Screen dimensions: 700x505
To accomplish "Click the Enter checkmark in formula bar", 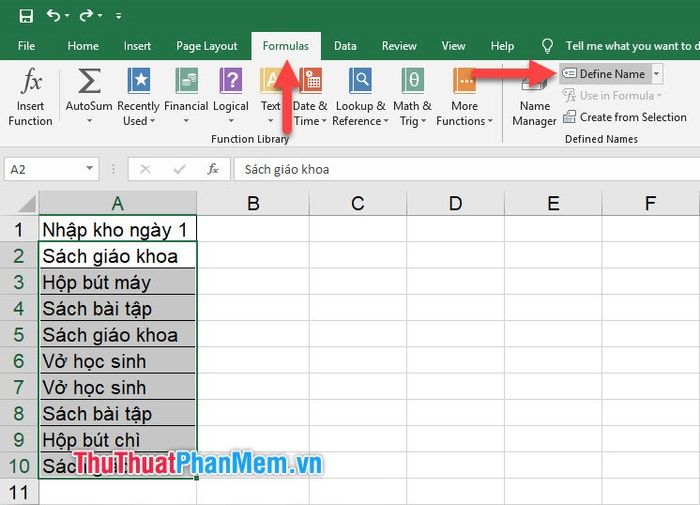I will point(179,169).
